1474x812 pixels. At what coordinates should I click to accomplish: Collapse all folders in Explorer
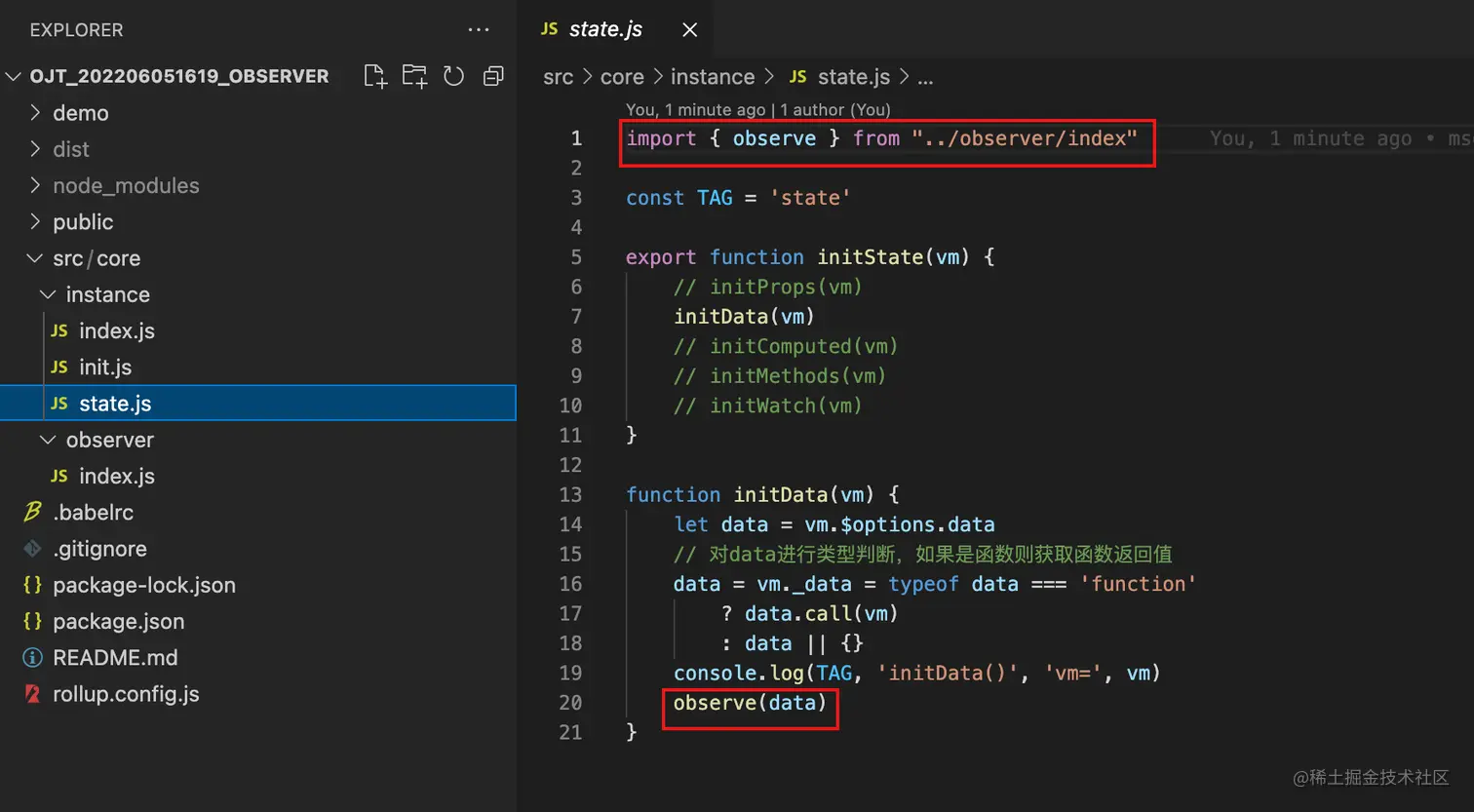[x=493, y=76]
